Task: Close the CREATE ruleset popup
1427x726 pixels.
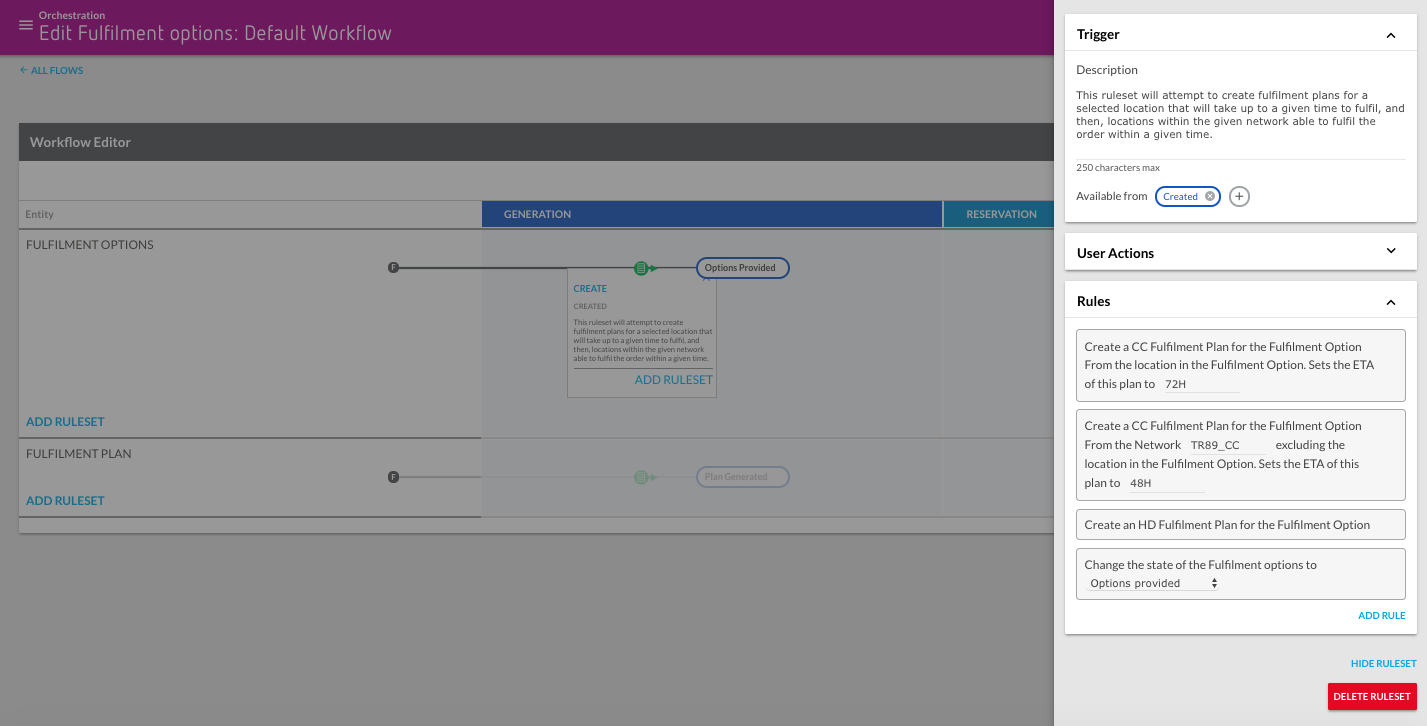Action: (x=706, y=279)
